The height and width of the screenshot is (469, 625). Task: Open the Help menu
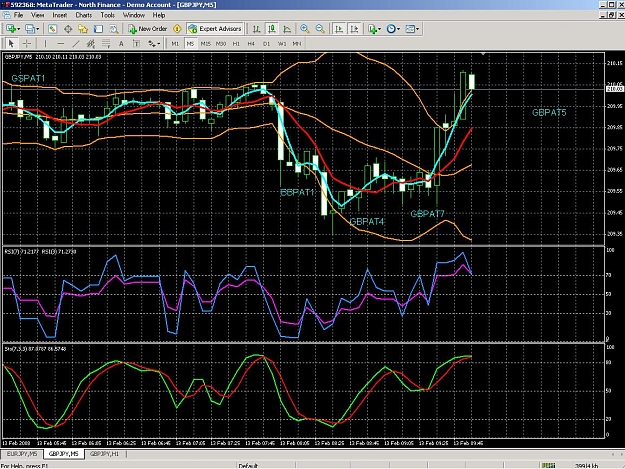click(x=159, y=15)
